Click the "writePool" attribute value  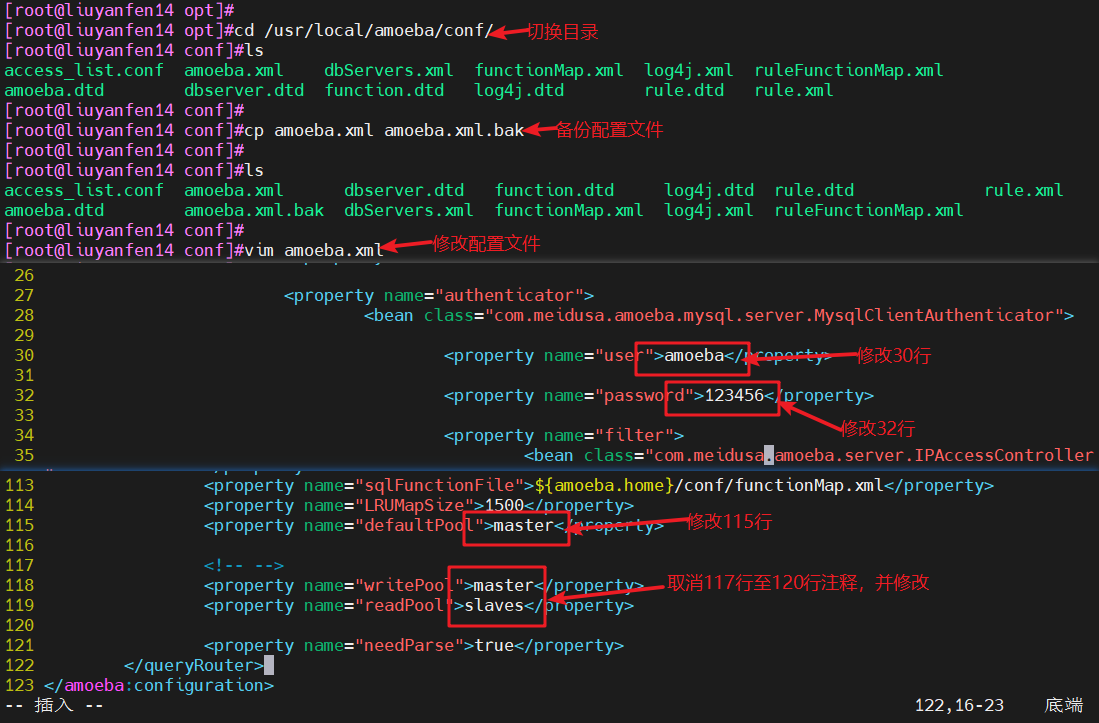point(409,585)
